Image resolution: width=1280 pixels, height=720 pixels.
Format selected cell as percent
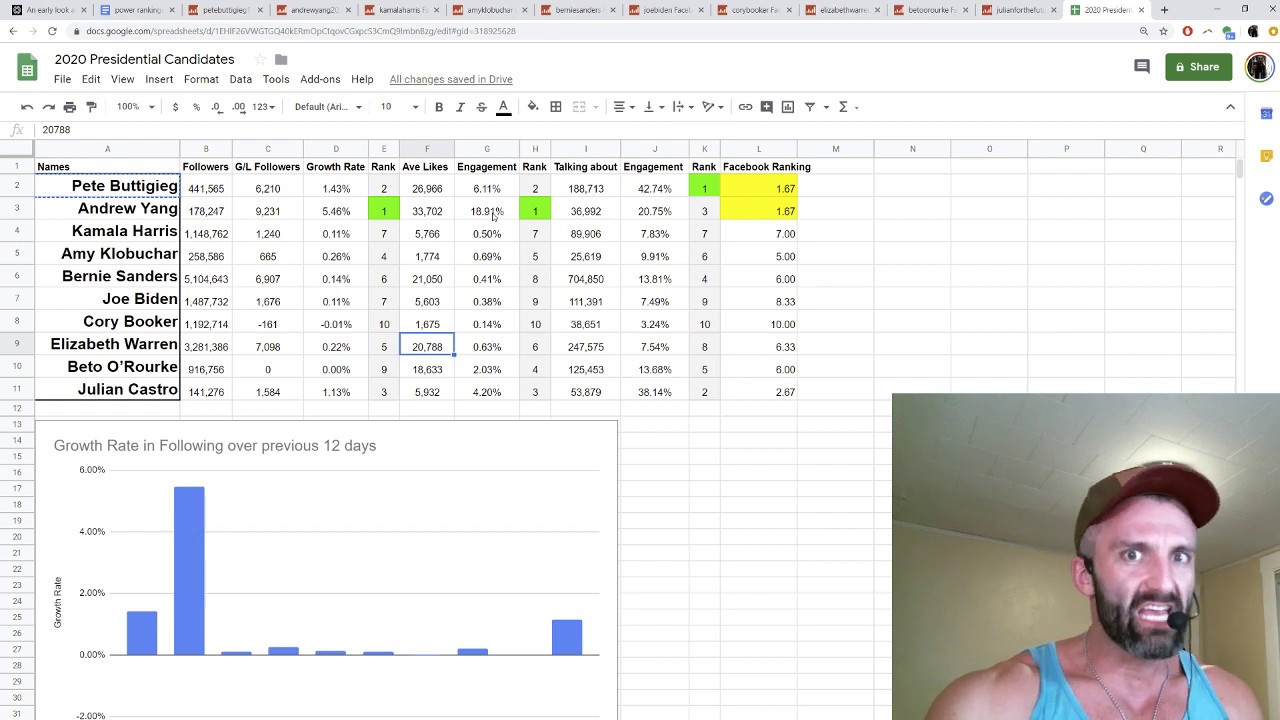point(196,107)
